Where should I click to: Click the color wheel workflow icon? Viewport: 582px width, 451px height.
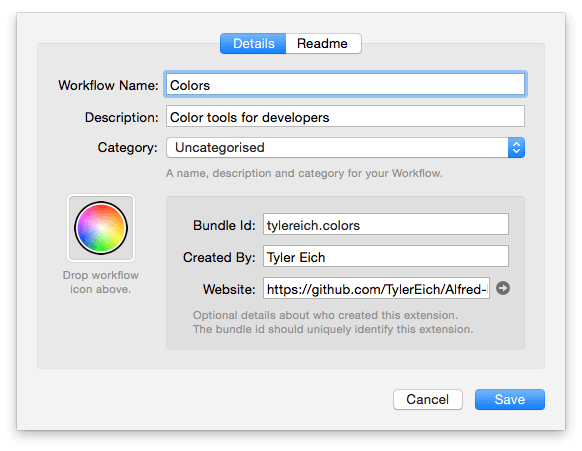pos(101,228)
